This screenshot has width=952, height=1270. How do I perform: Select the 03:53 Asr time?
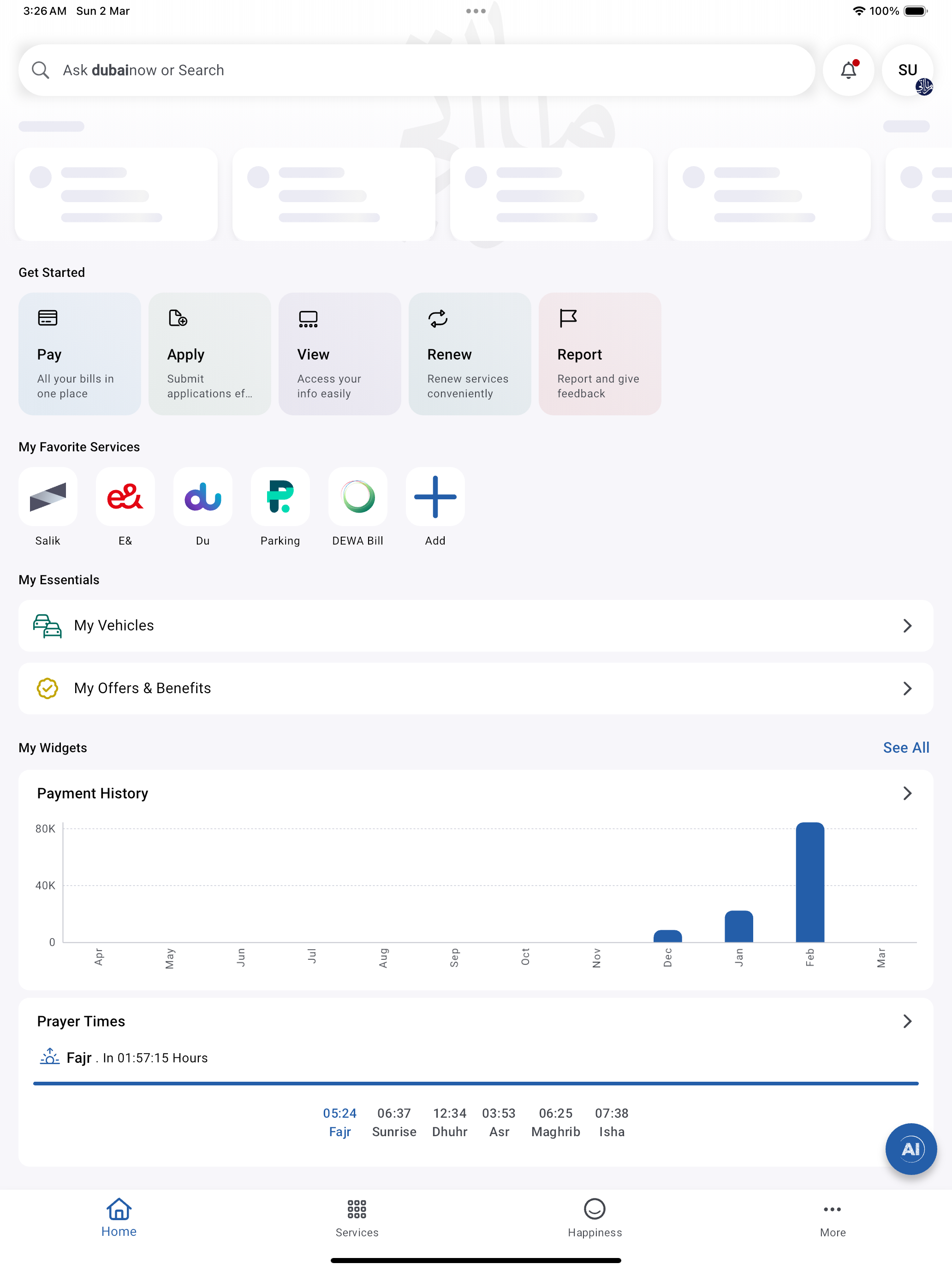[499, 1122]
